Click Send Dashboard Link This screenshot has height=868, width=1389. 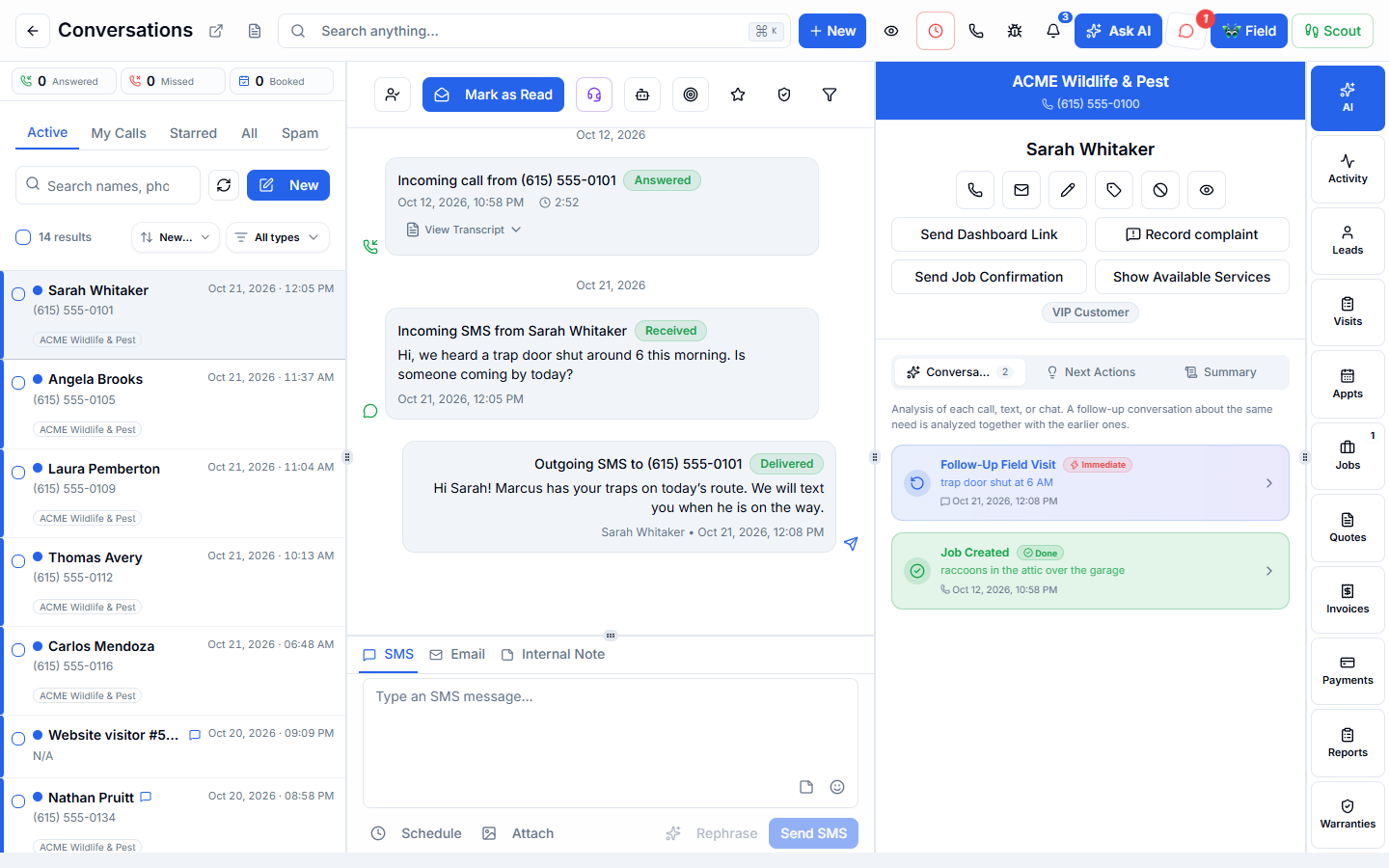989,234
